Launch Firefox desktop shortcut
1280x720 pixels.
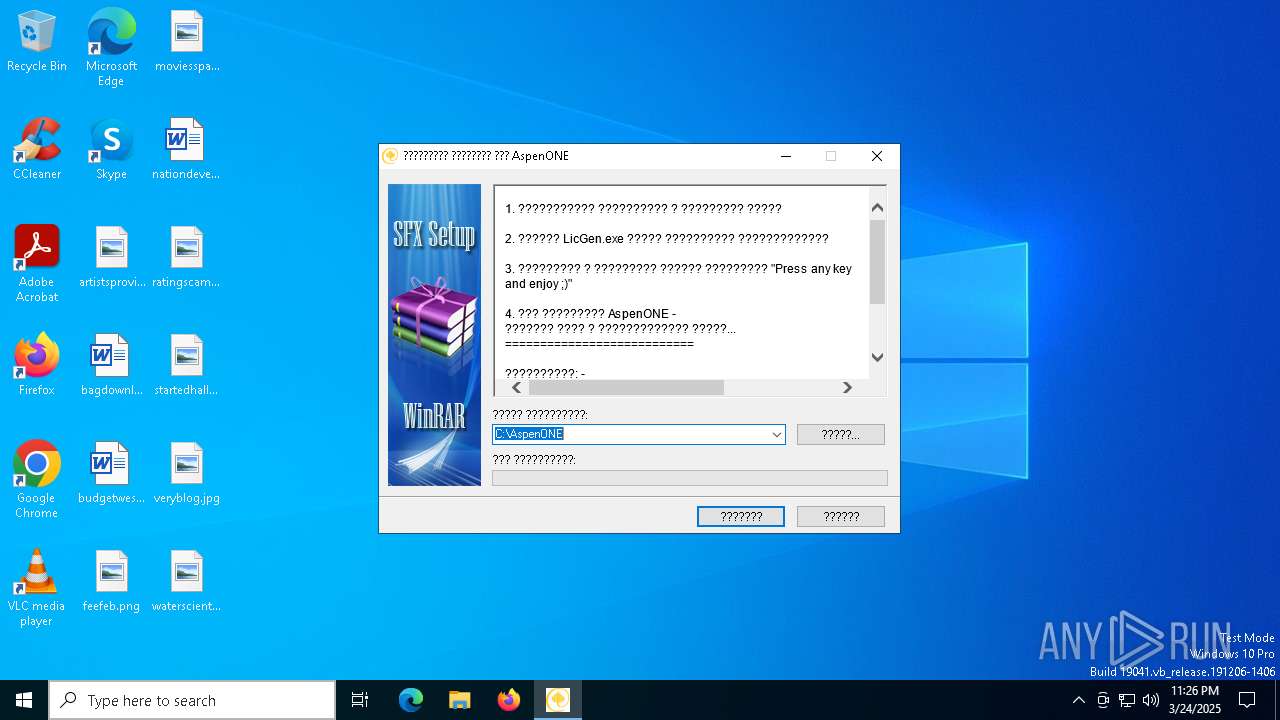(x=37, y=365)
